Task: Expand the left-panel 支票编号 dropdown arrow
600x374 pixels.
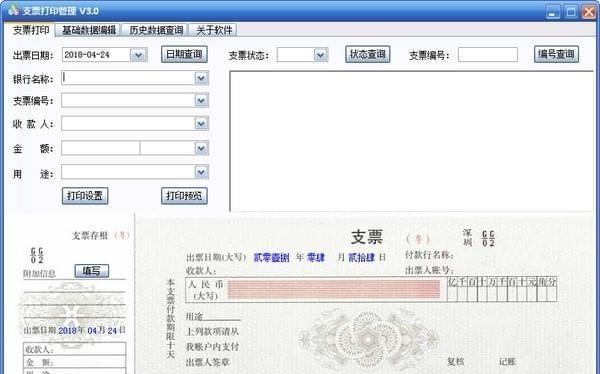Action: click(201, 101)
